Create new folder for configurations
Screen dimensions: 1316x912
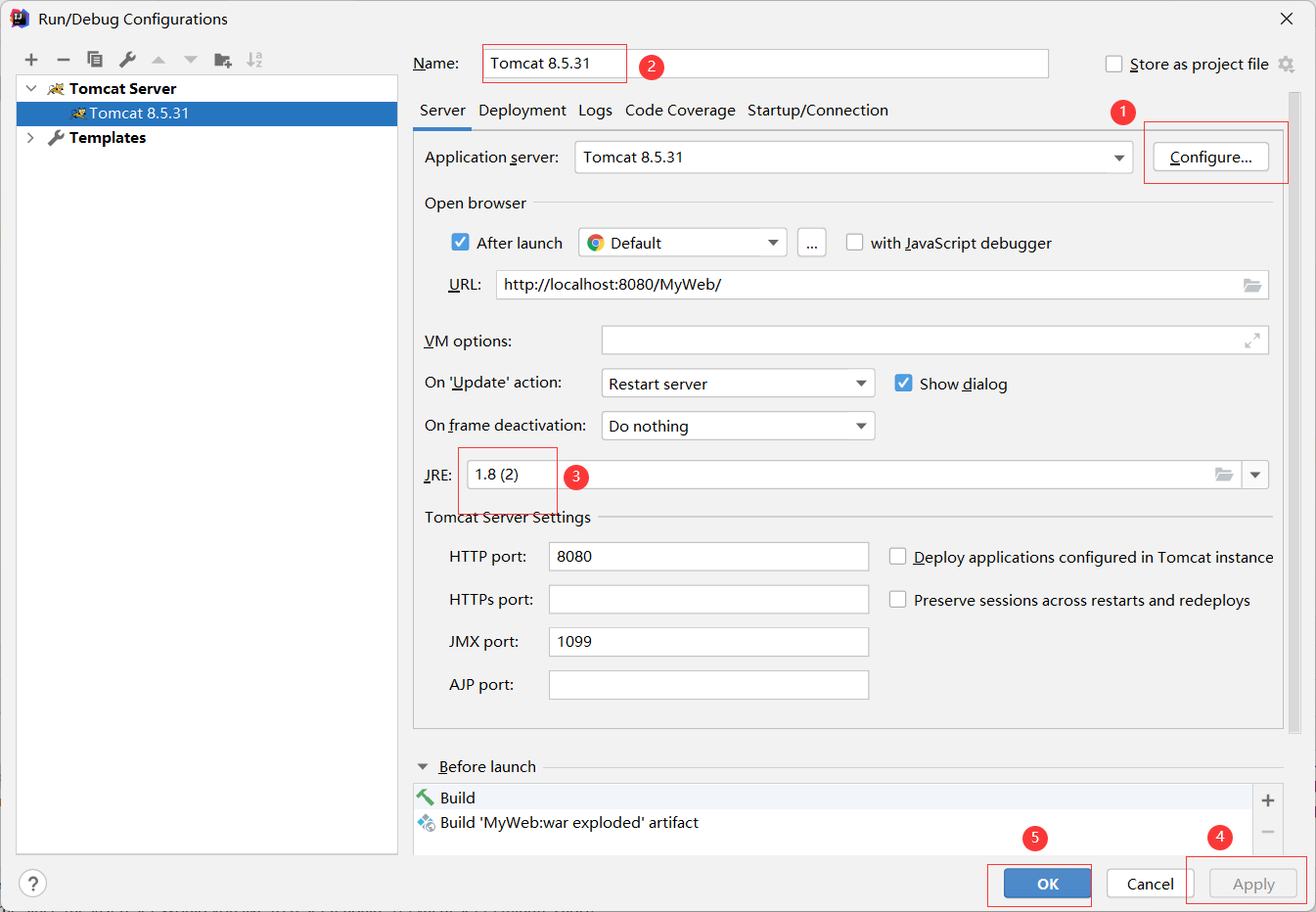(x=223, y=60)
